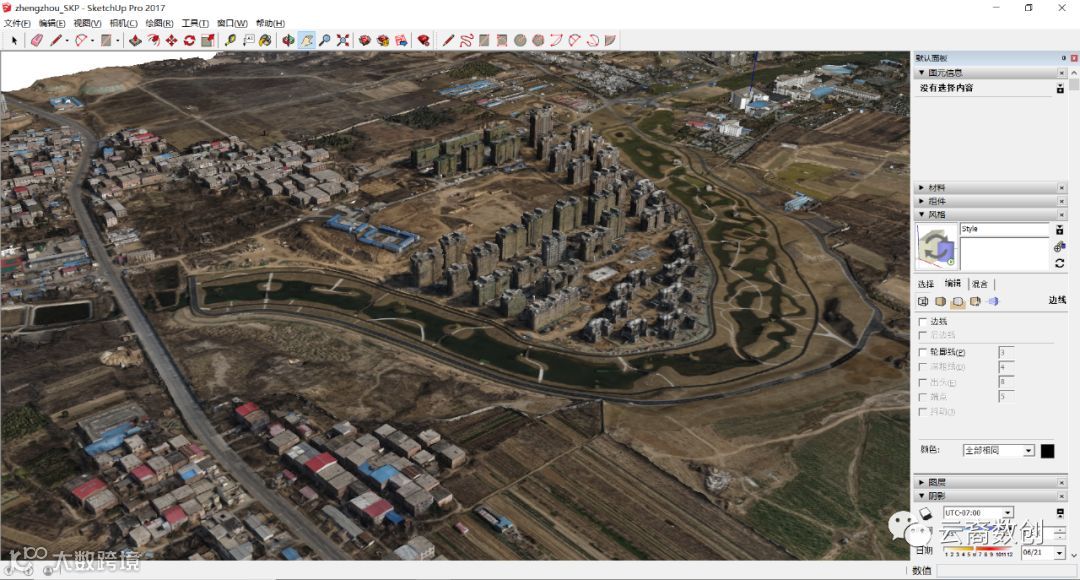Open the 文件(F) menu

tap(17, 23)
